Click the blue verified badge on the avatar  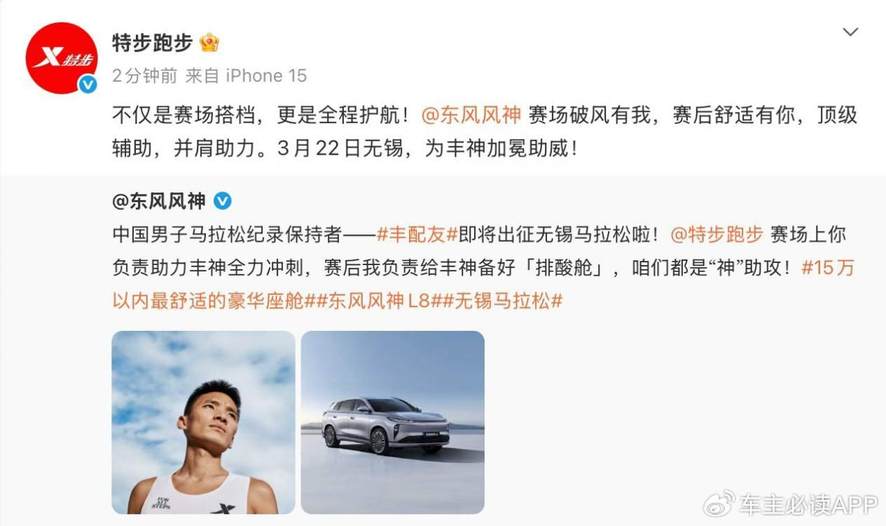[88, 85]
